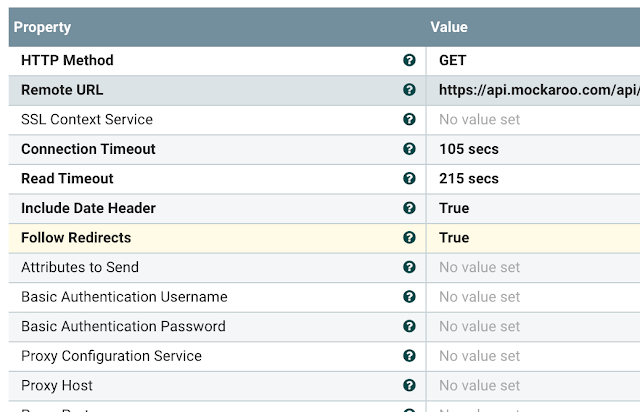Screen dimensions: 640x412
Task: Edit Read Timeout value 215 secs
Action: (469, 179)
